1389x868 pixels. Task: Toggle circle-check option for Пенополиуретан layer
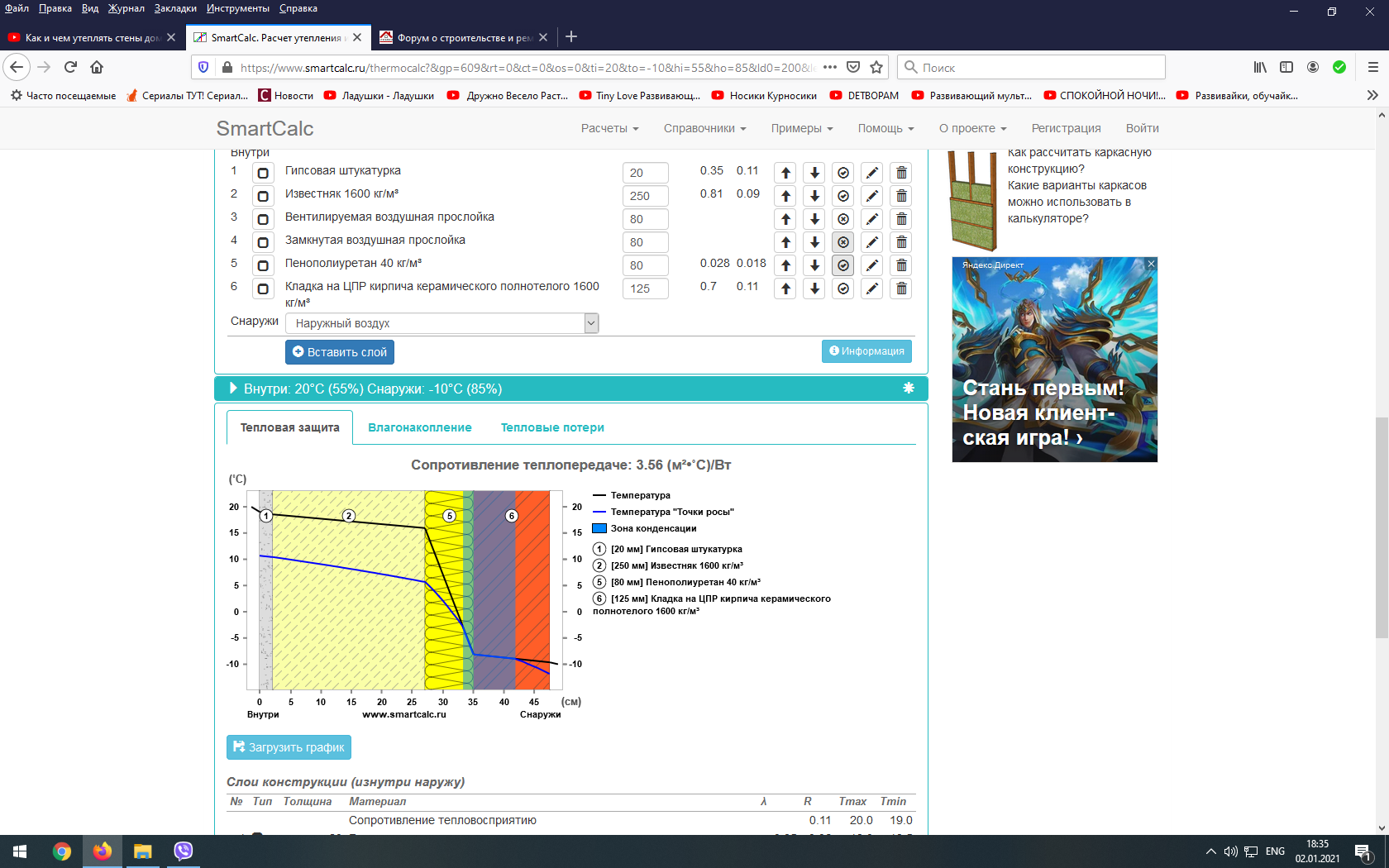(x=842, y=265)
